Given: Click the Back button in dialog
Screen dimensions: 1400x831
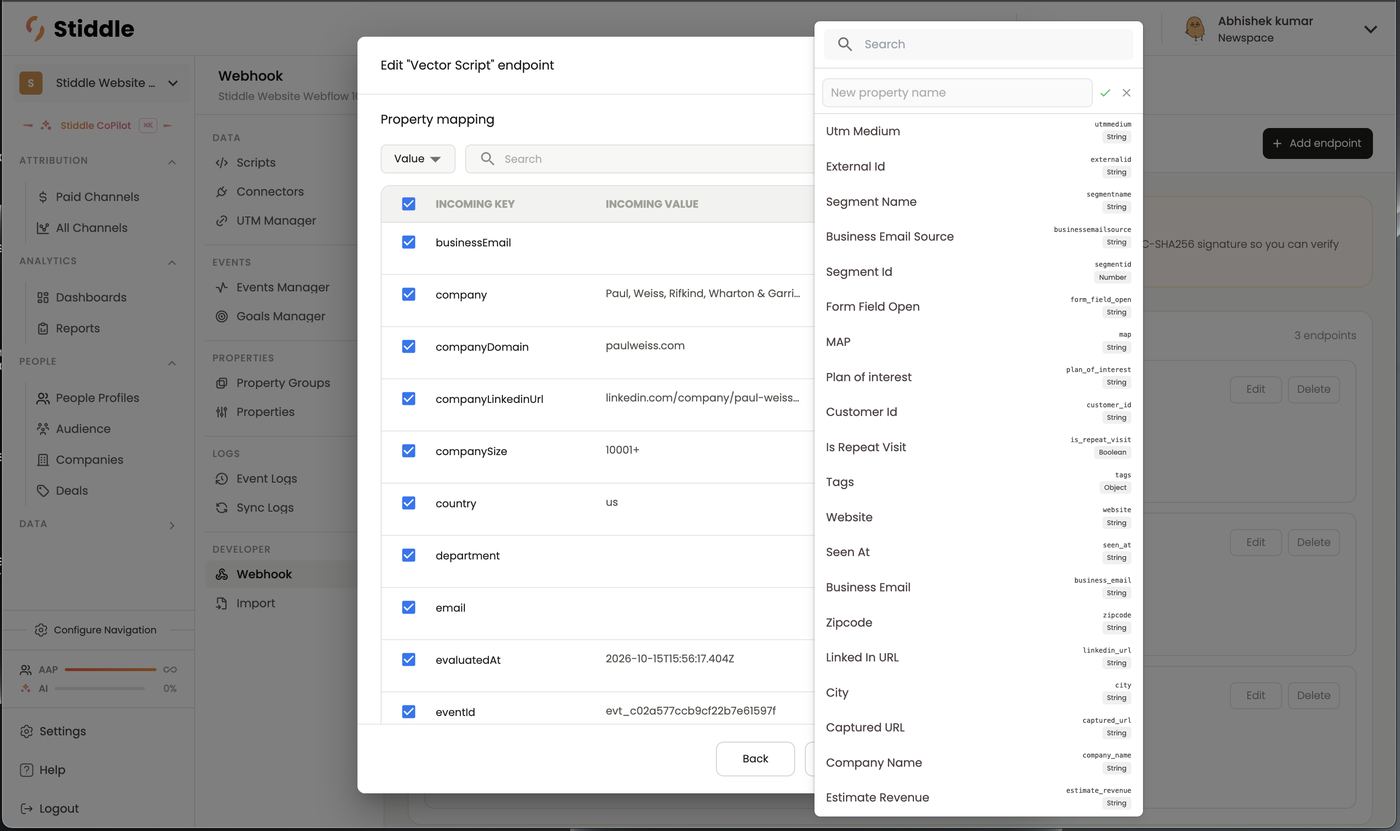Looking at the screenshot, I should point(755,759).
